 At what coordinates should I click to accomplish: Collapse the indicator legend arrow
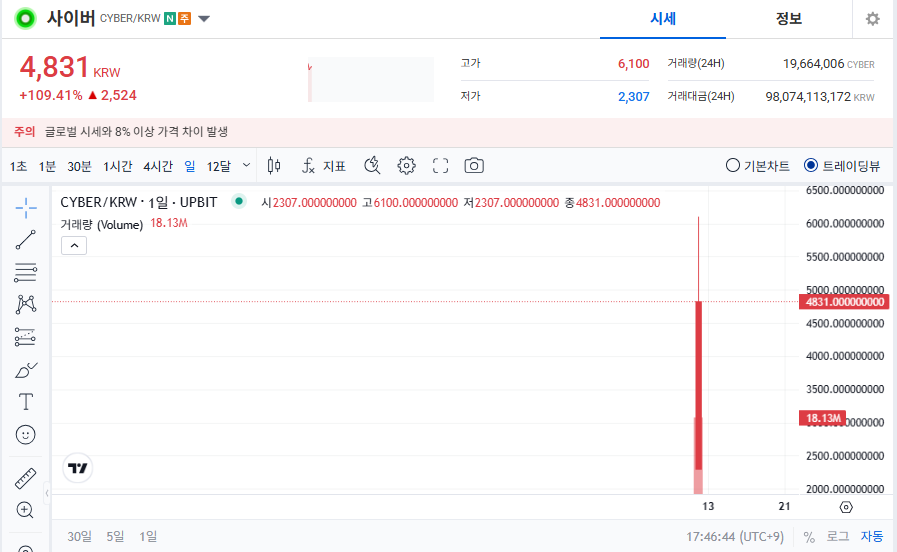click(74, 245)
